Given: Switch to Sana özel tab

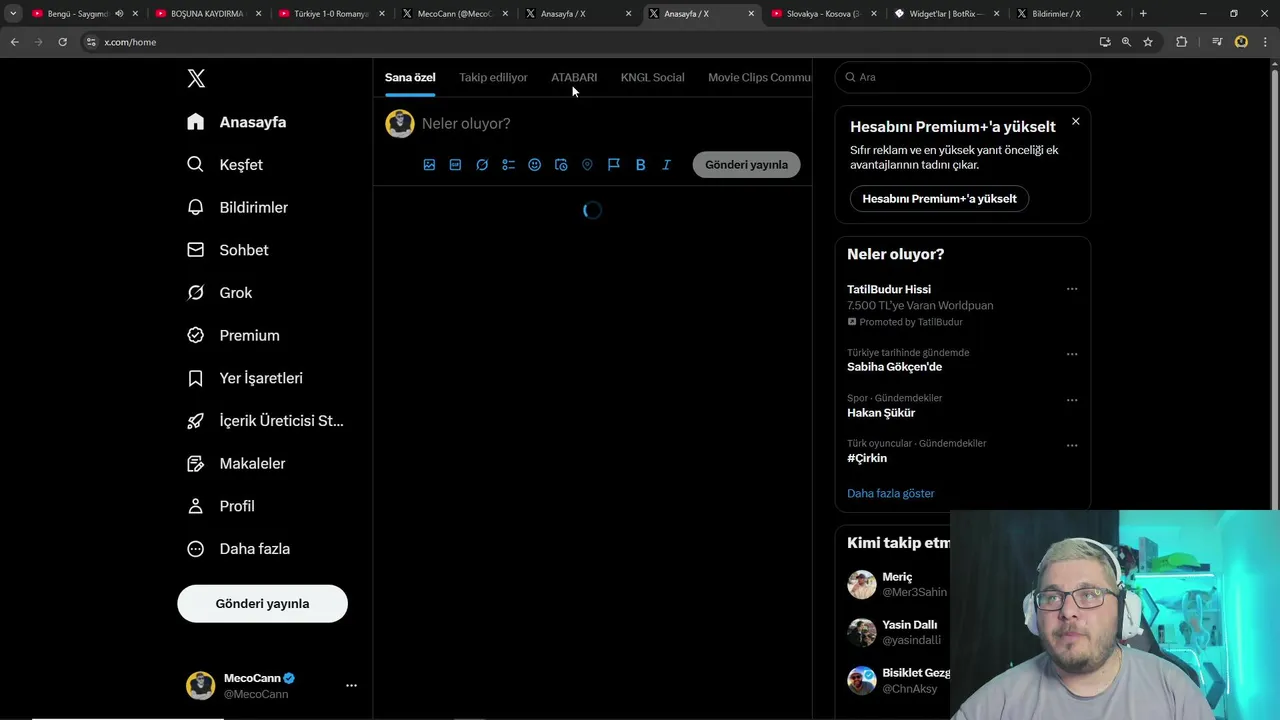Looking at the screenshot, I should coord(410,77).
